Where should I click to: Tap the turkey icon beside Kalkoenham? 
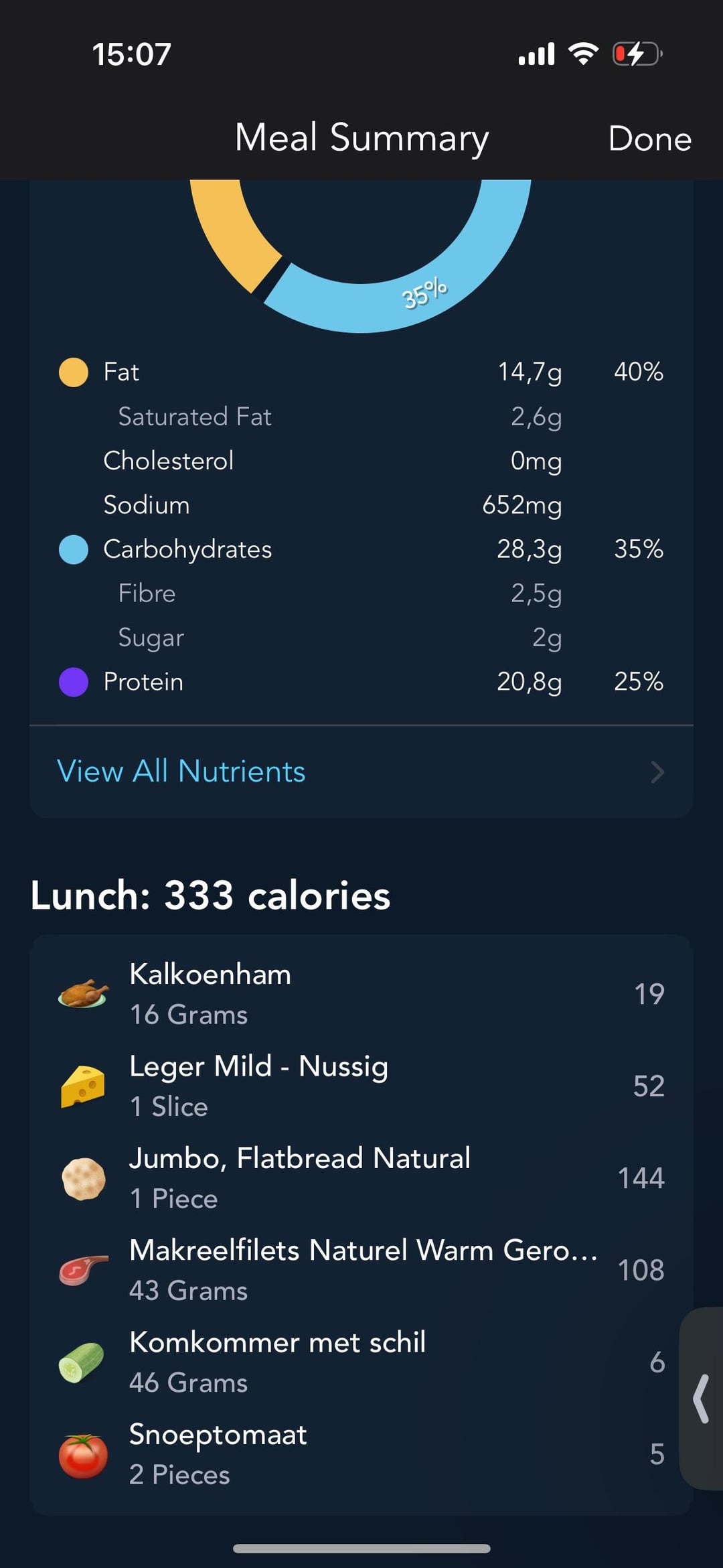click(x=83, y=994)
